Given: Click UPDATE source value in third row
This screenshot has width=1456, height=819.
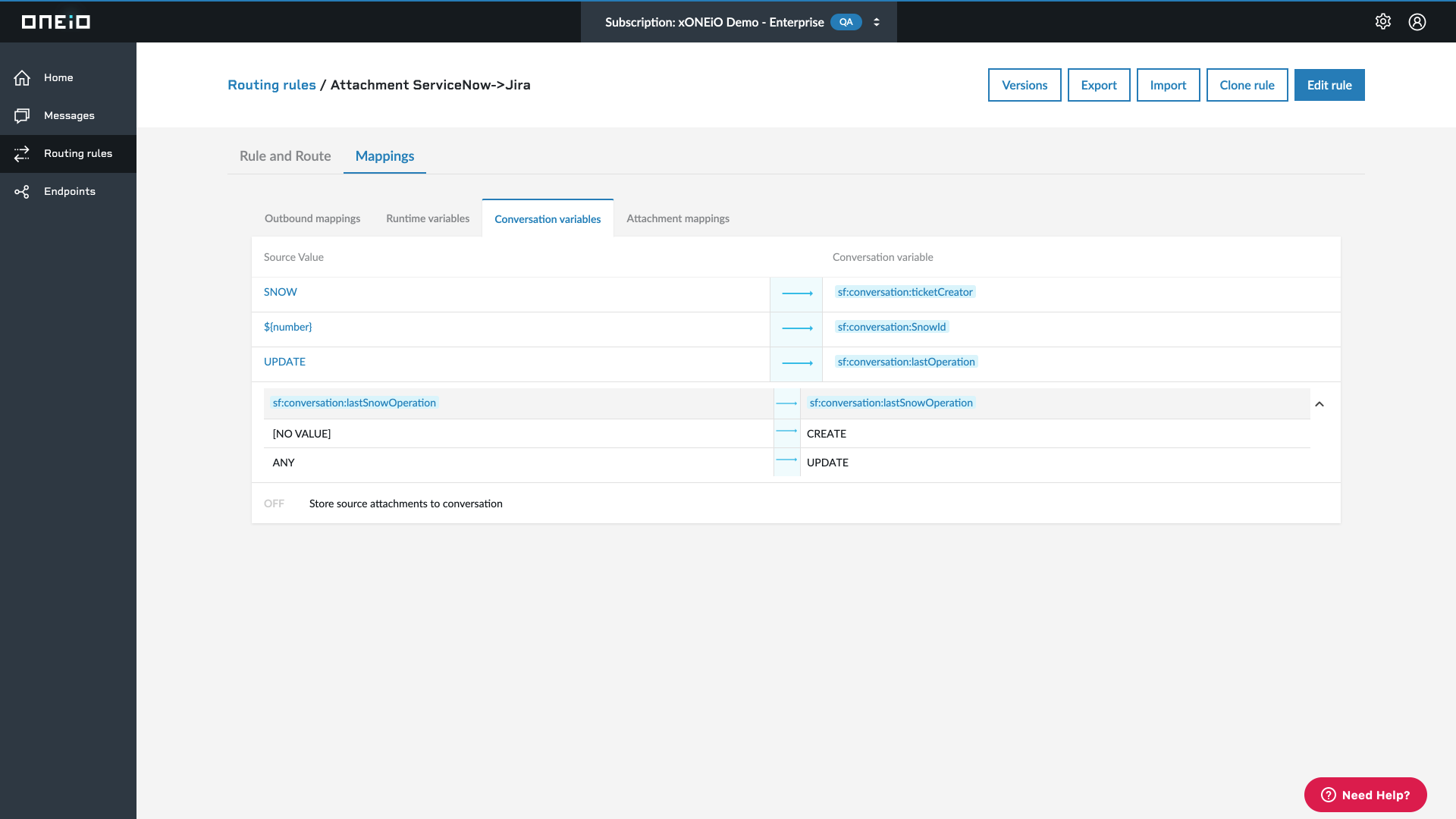Looking at the screenshot, I should 284,362.
